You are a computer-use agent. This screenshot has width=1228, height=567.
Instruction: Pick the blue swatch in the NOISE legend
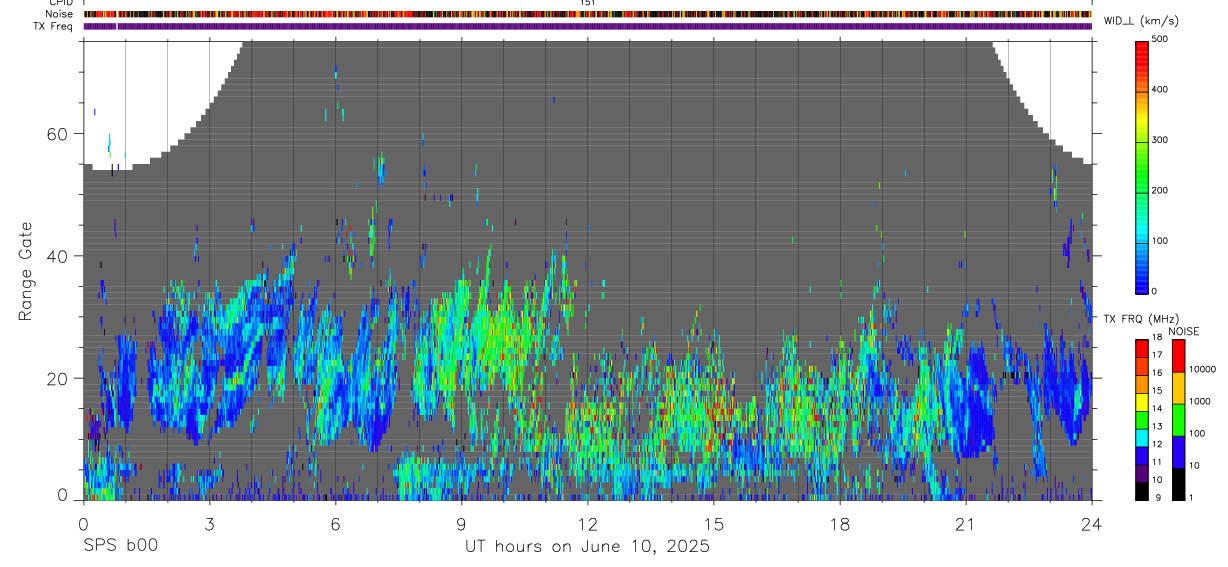1178,452
